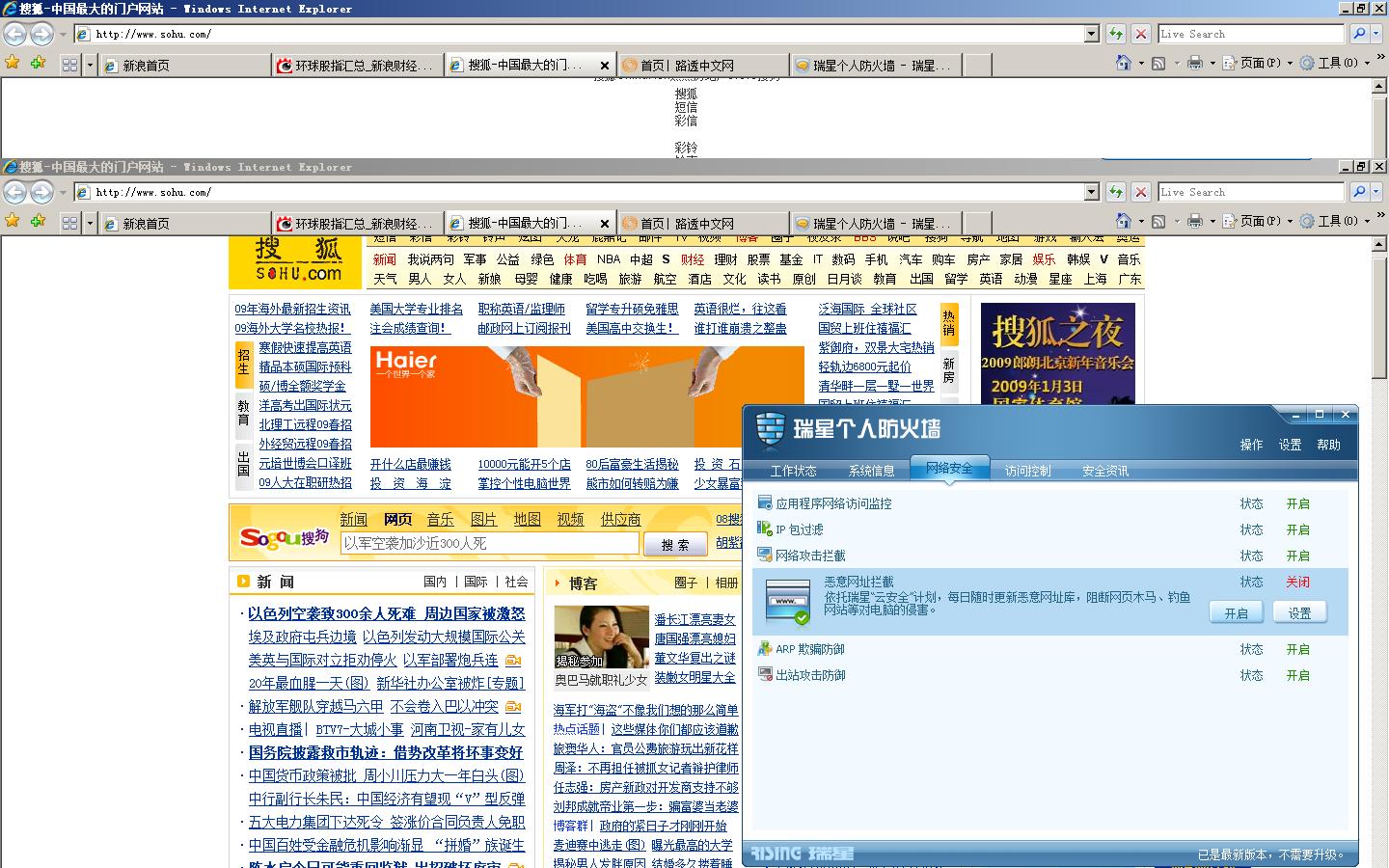1389x868 pixels.
Task: Click the IP 包过滤 row icon
Action: (x=765, y=529)
